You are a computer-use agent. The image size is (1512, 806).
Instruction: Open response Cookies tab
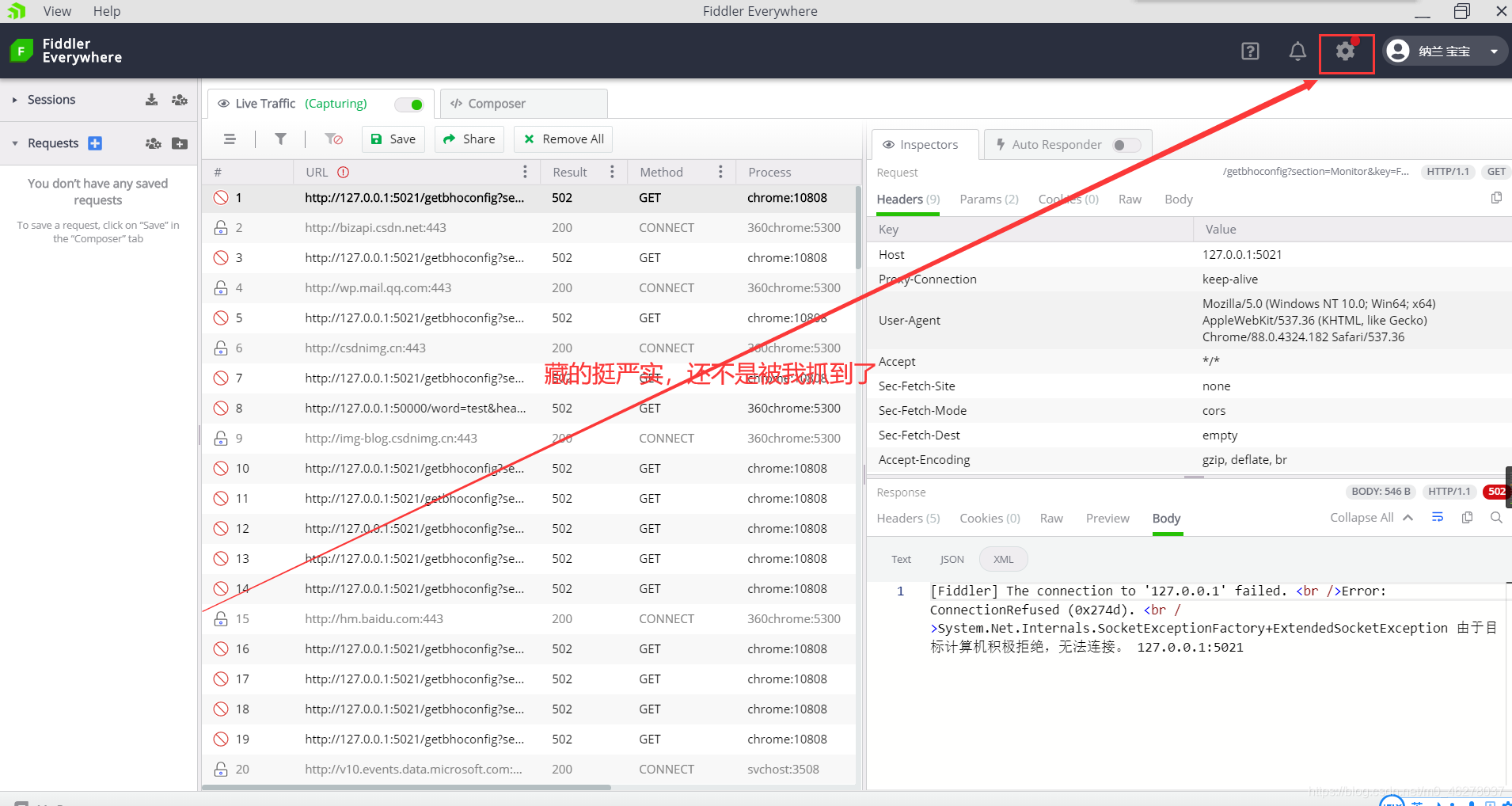[x=990, y=519]
